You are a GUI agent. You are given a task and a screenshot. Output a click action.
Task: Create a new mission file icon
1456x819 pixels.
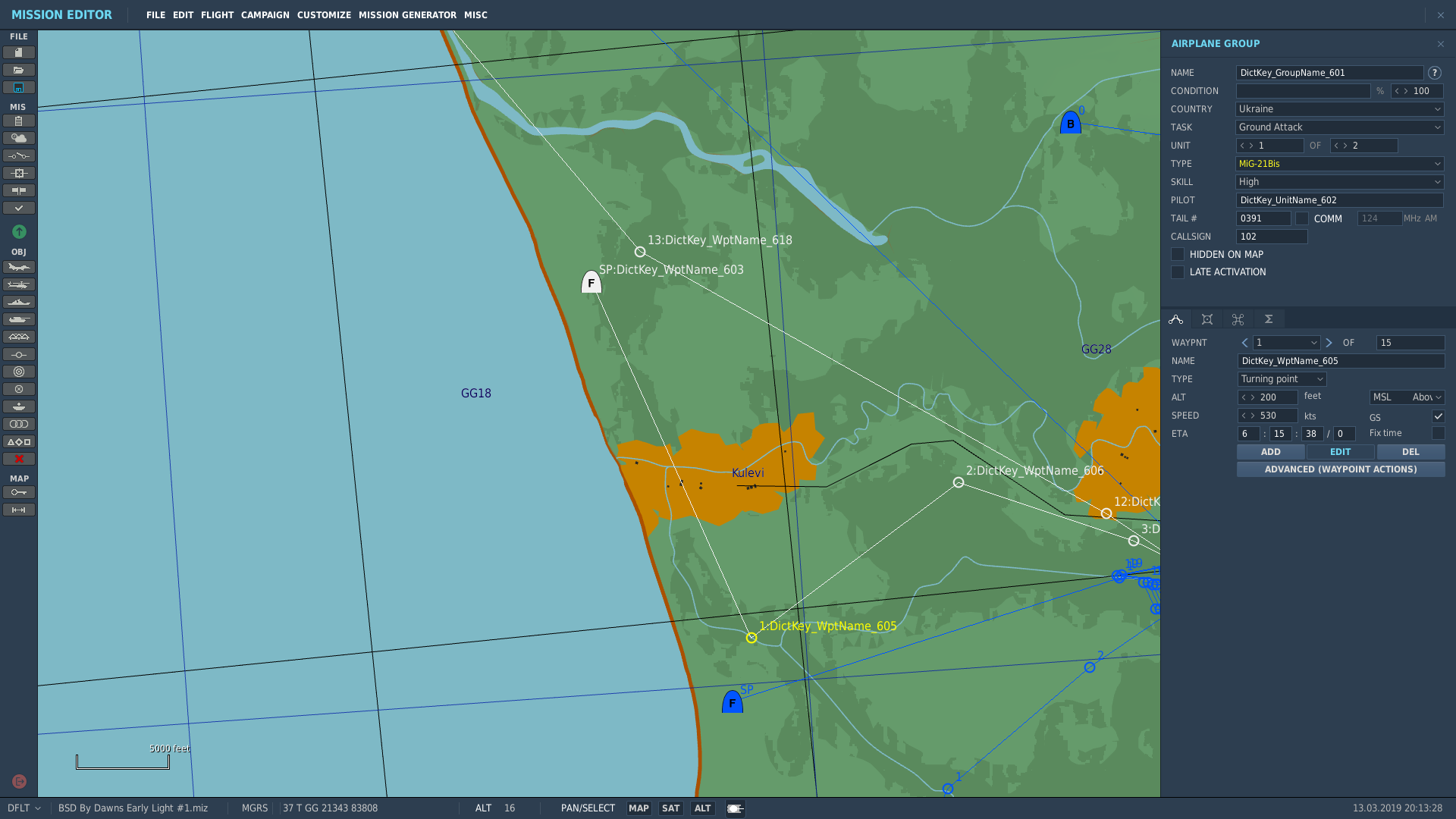(19, 52)
